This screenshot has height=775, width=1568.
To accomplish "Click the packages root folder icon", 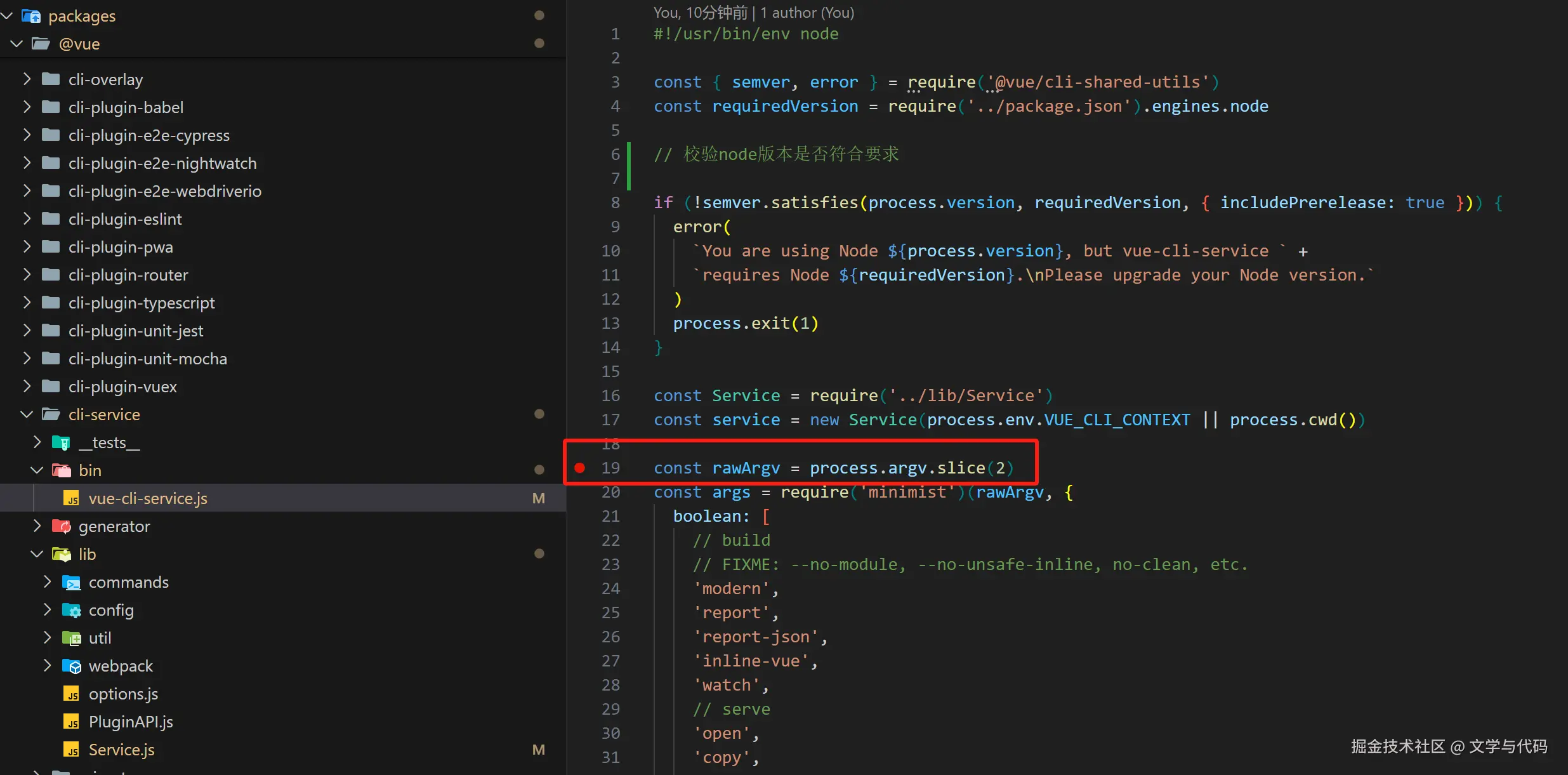I will 31,16.
